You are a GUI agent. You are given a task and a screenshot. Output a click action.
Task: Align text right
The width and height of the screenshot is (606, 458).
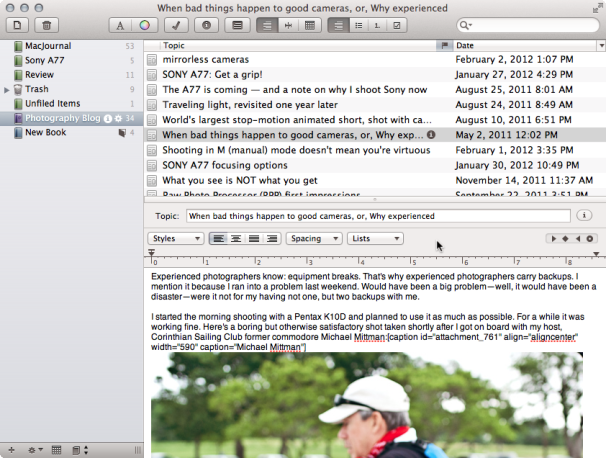click(x=272, y=238)
